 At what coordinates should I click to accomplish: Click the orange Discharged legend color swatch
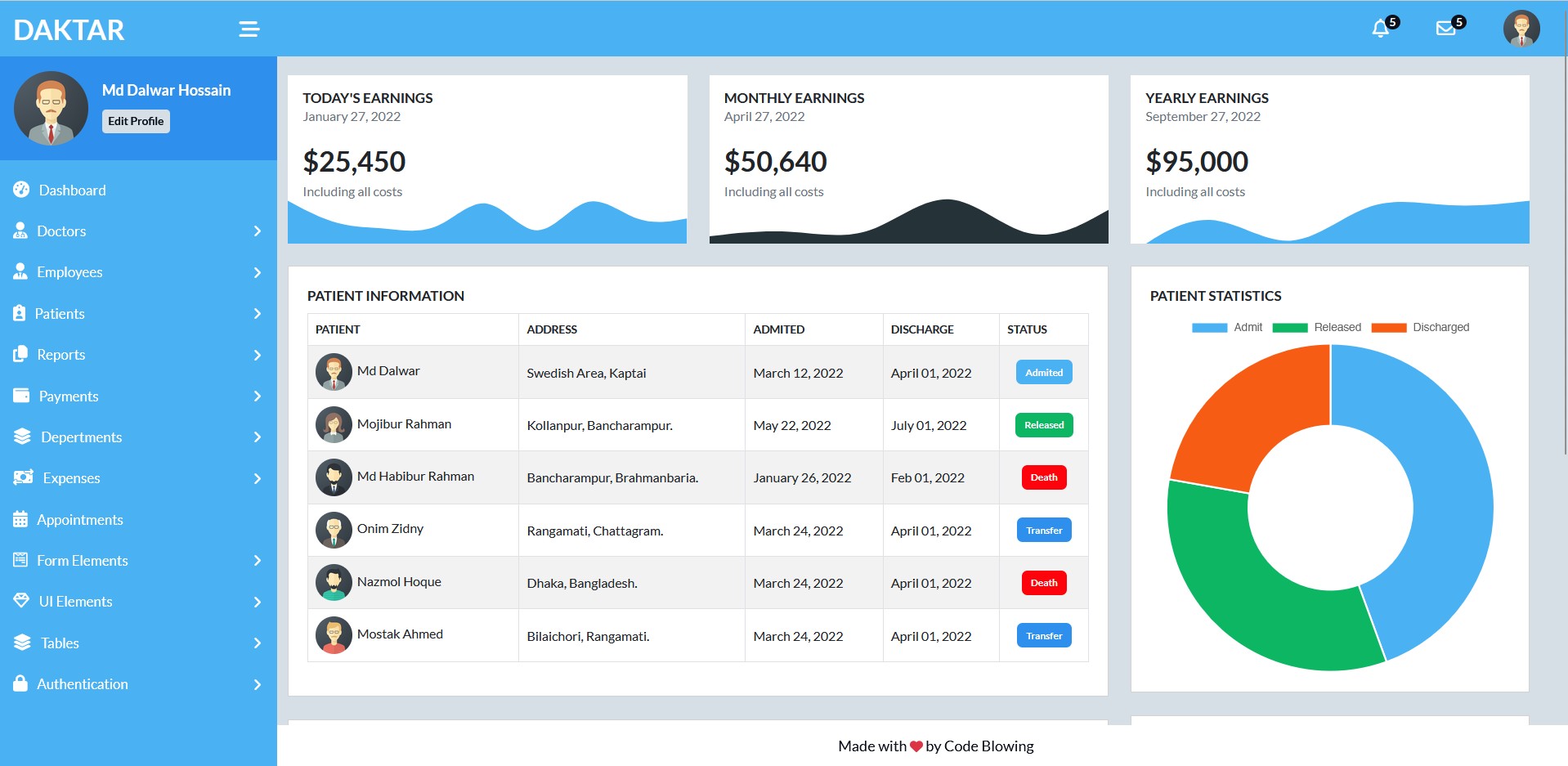pos(1388,328)
